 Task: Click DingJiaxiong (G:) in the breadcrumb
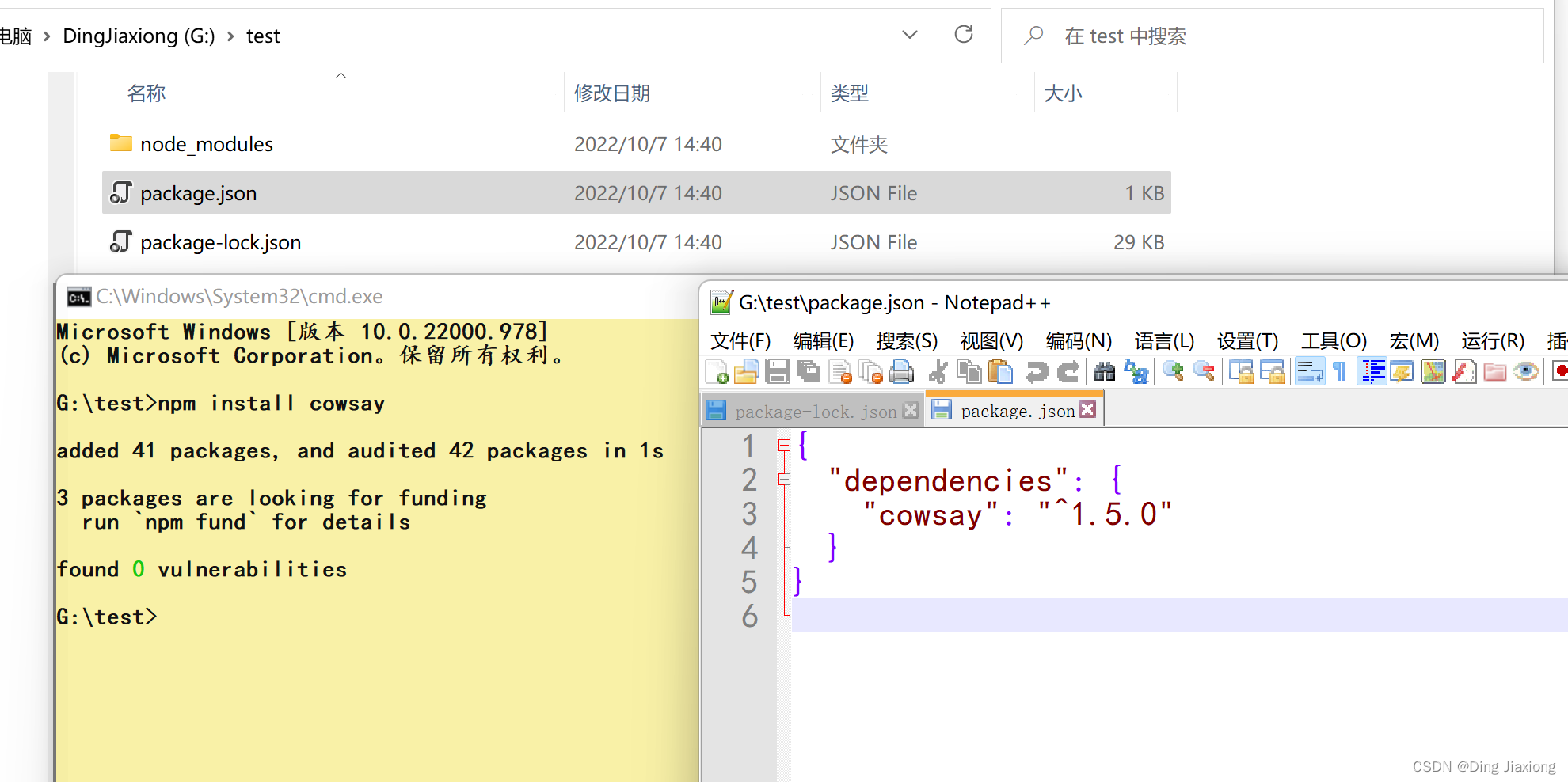pos(139,36)
